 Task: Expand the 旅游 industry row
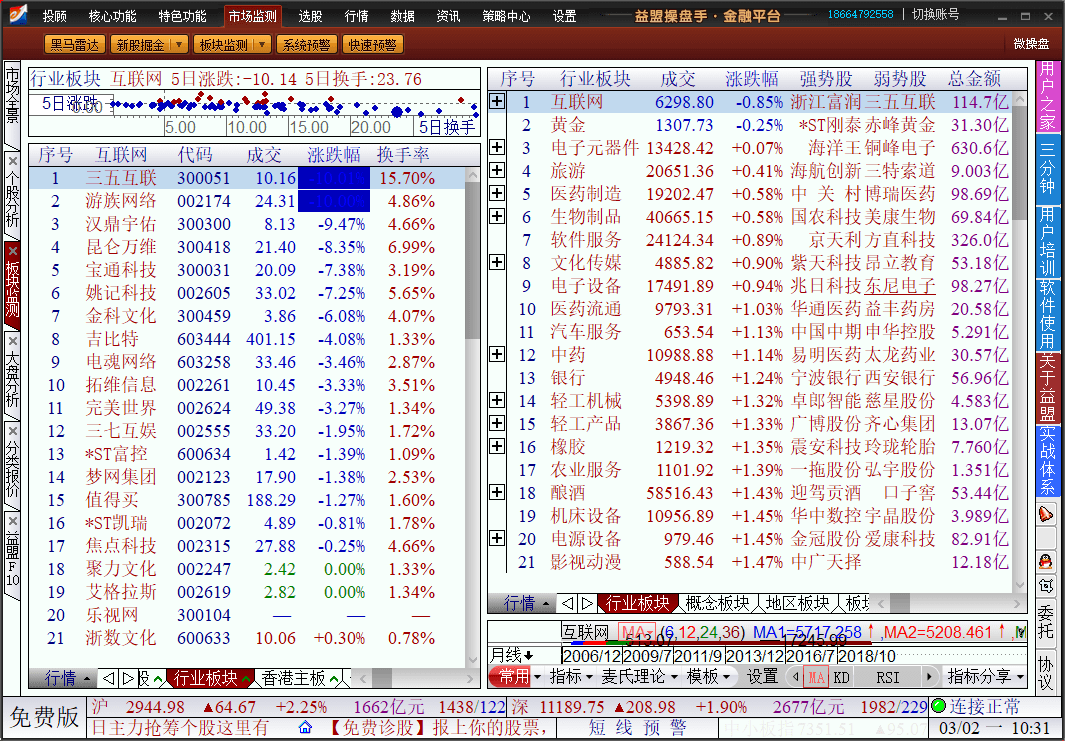497,170
